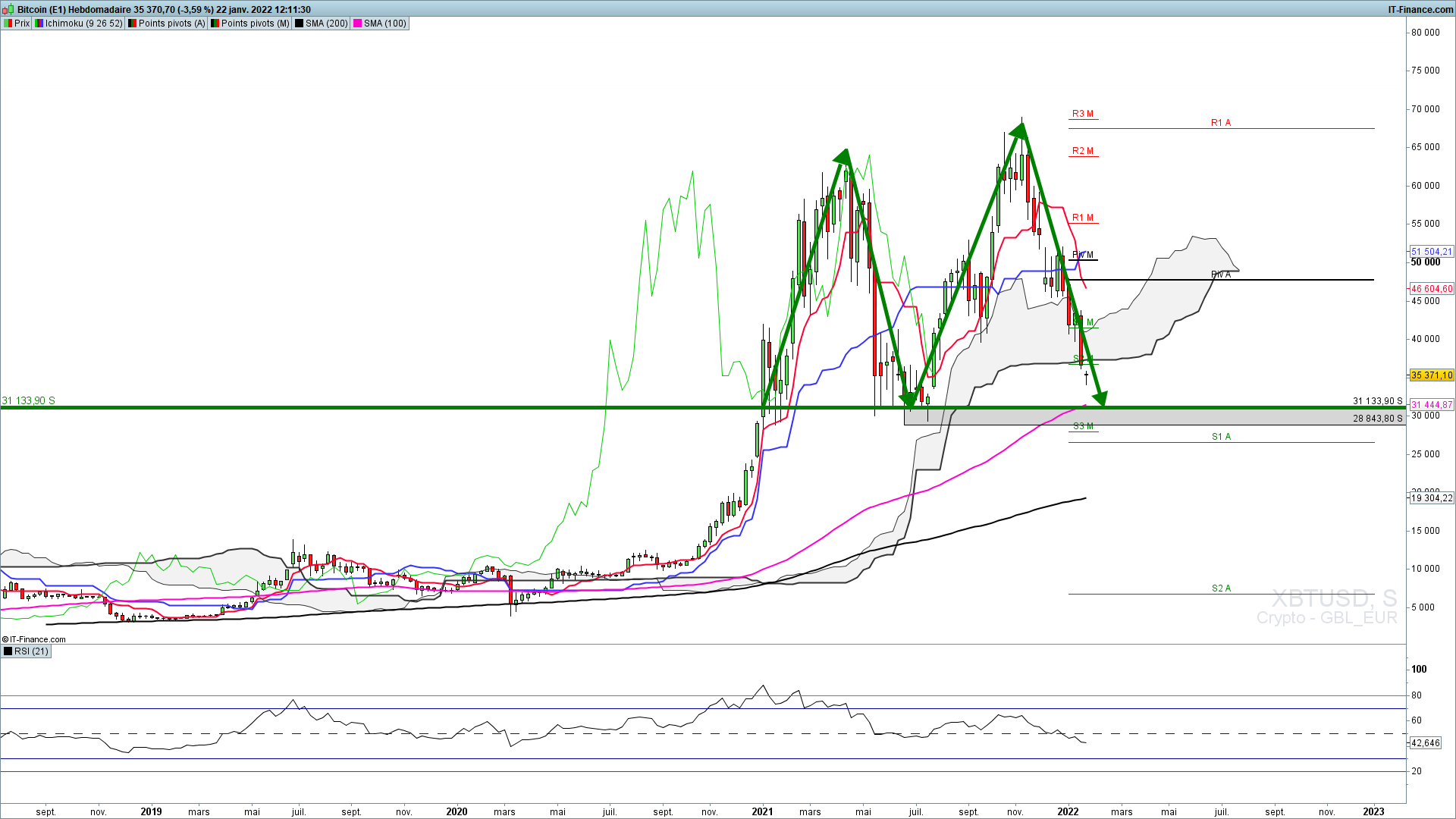
Task: Click the black RSI (21) color swatch
Action: pos(8,651)
